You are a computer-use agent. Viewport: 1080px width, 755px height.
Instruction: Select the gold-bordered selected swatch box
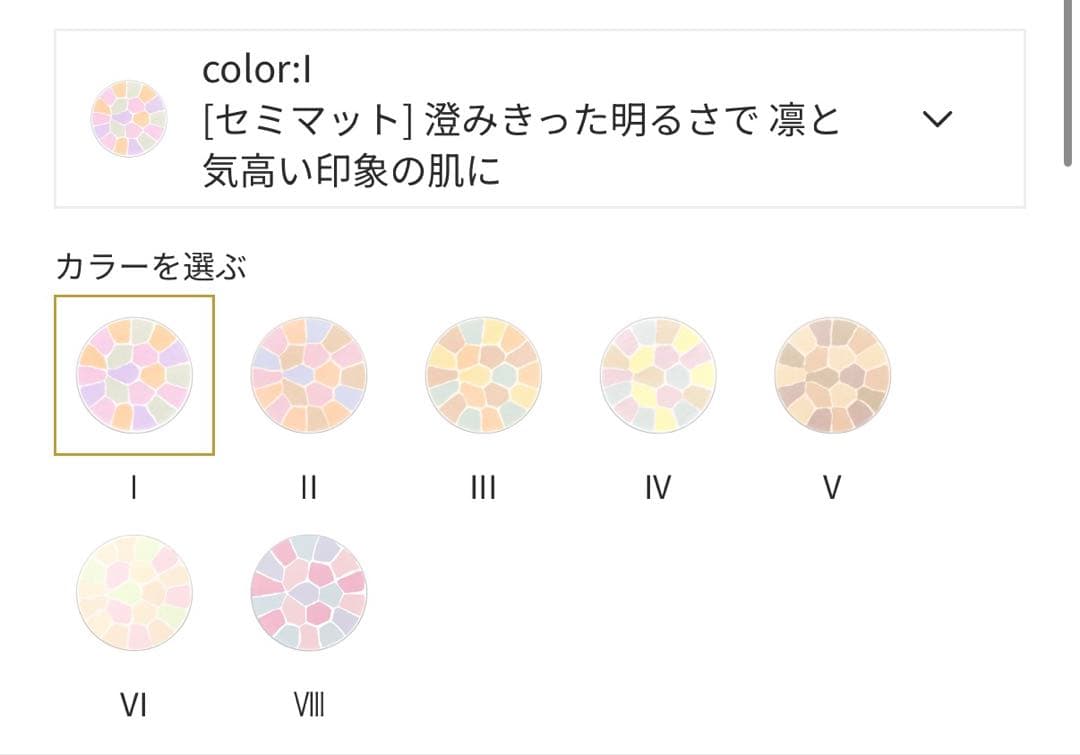(x=135, y=374)
